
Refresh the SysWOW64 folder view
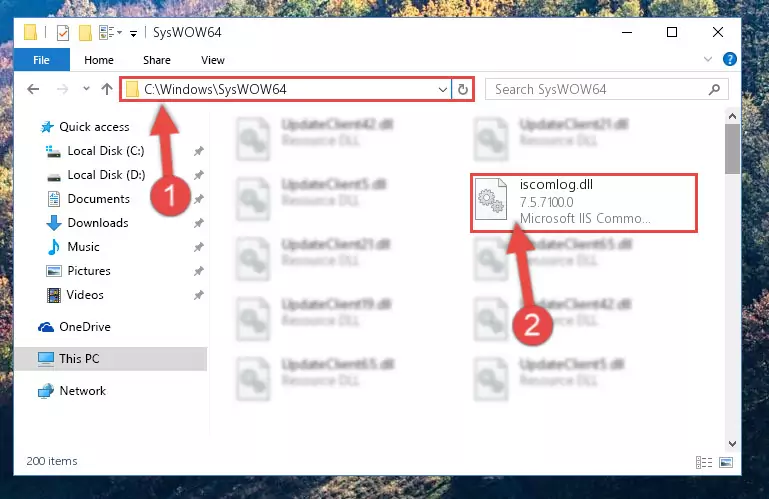[x=462, y=89]
